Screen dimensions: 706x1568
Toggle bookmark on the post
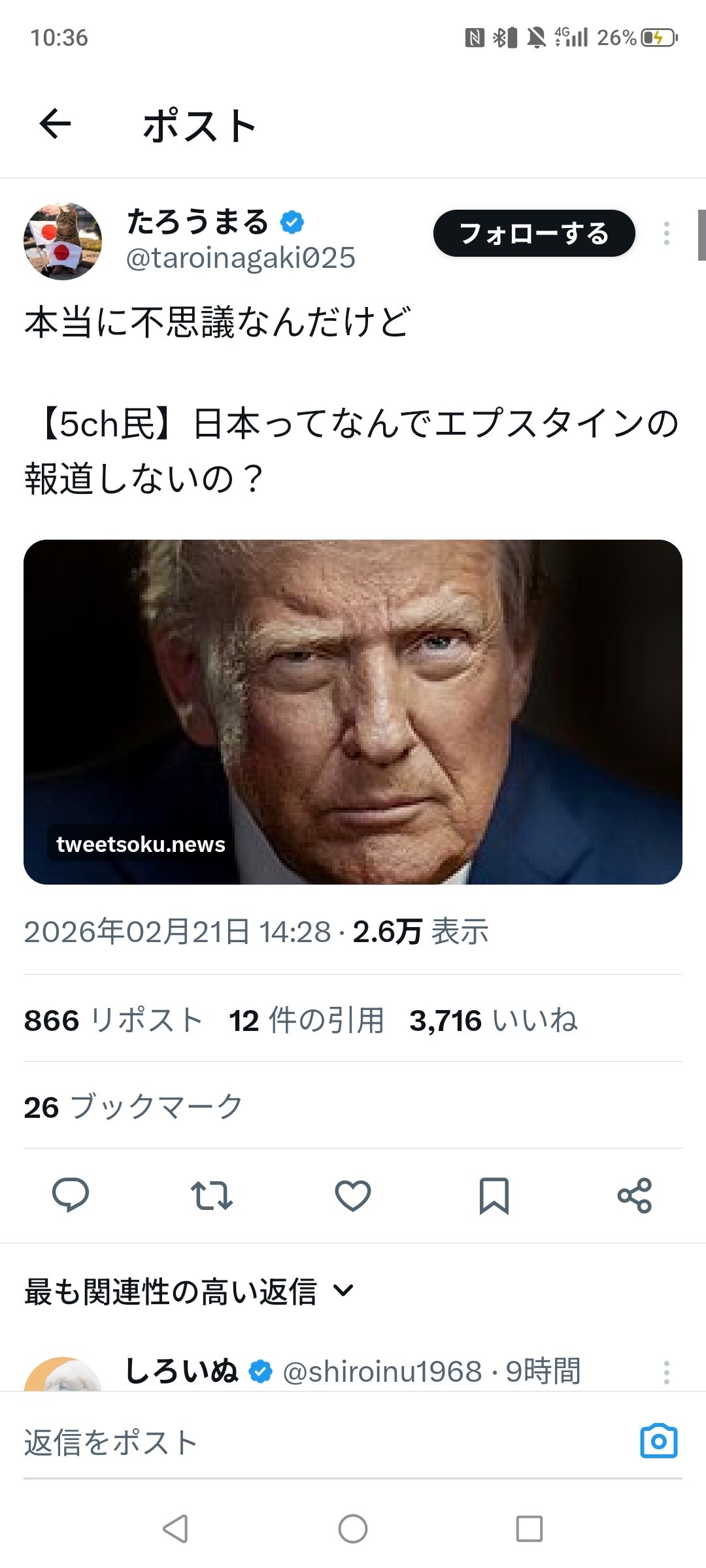click(494, 1196)
